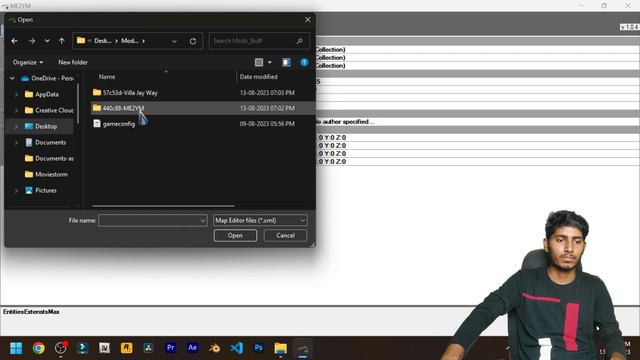Launch Google Chrome from taskbar
This screenshot has width=640, height=360.
click(39, 348)
